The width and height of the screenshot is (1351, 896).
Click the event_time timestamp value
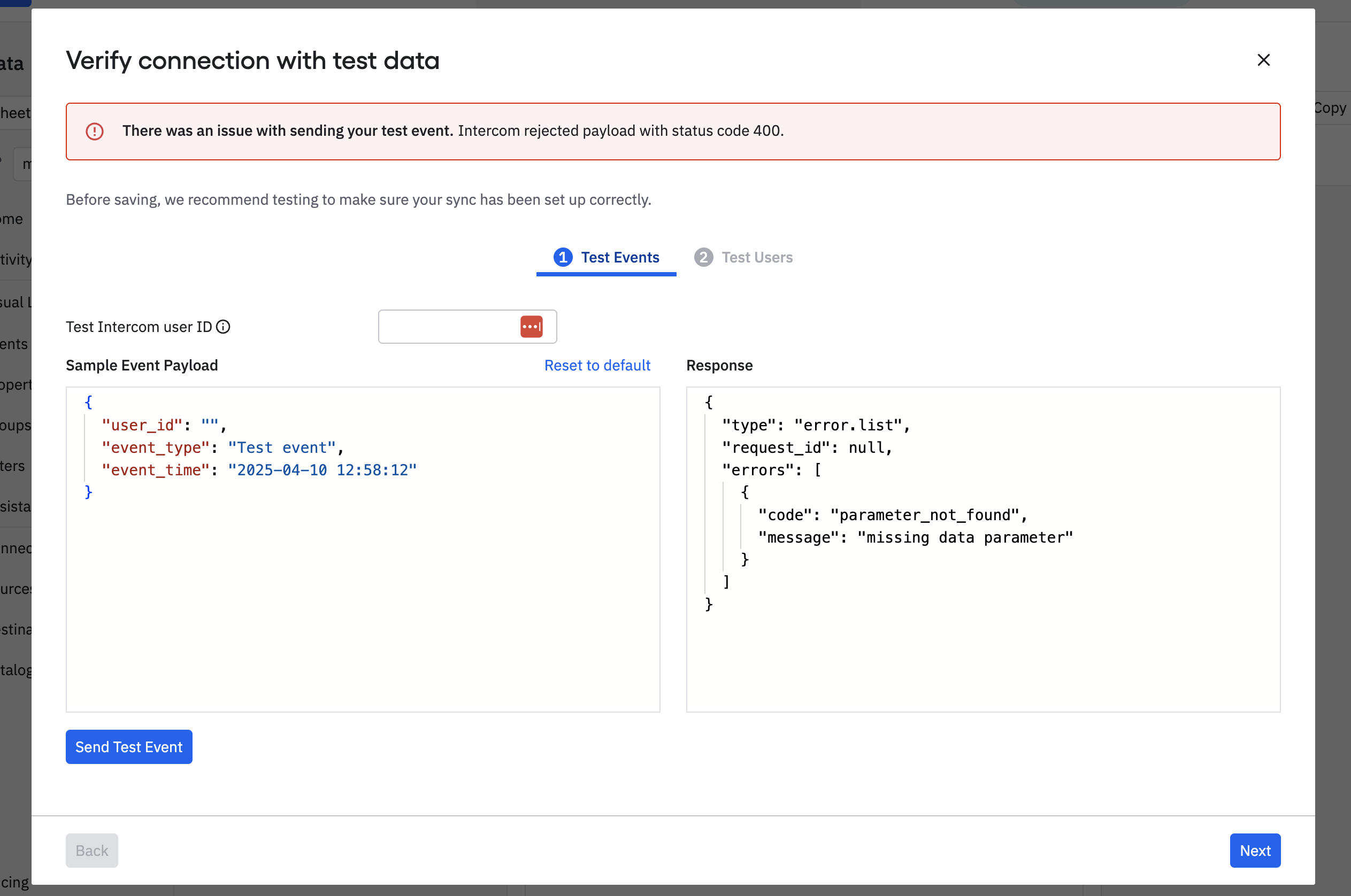[322, 470]
